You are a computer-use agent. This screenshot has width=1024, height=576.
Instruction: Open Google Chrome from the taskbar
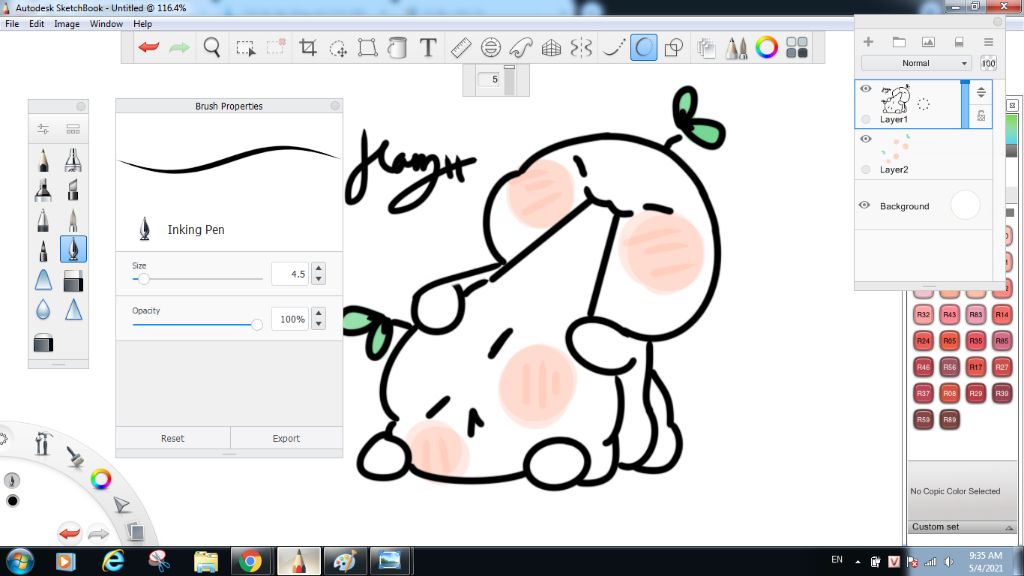pos(249,562)
